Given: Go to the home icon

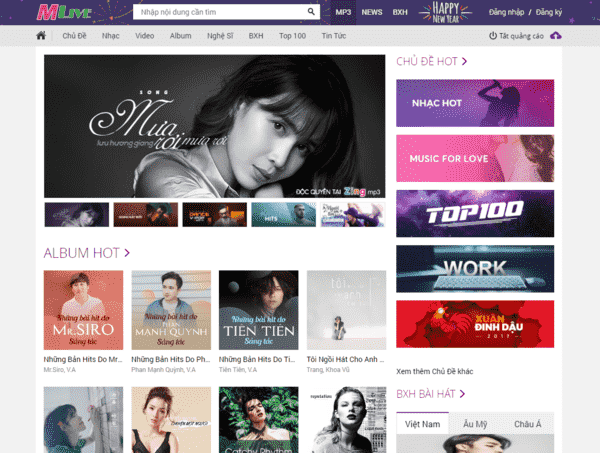Looking at the screenshot, I should coord(41,36).
